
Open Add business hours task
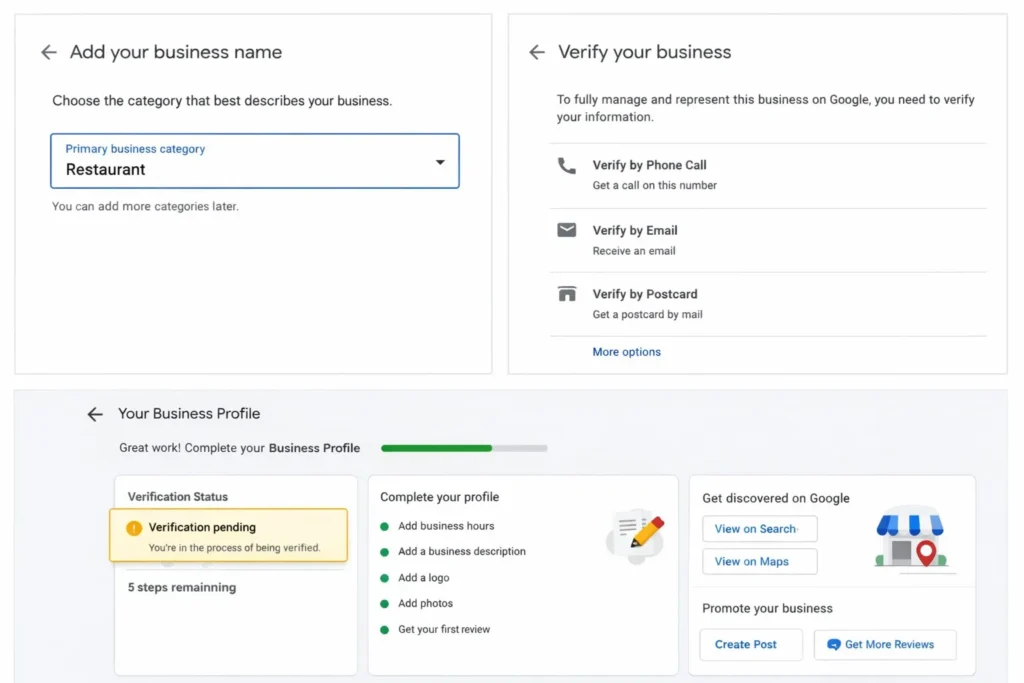pyautogui.click(x=446, y=526)
